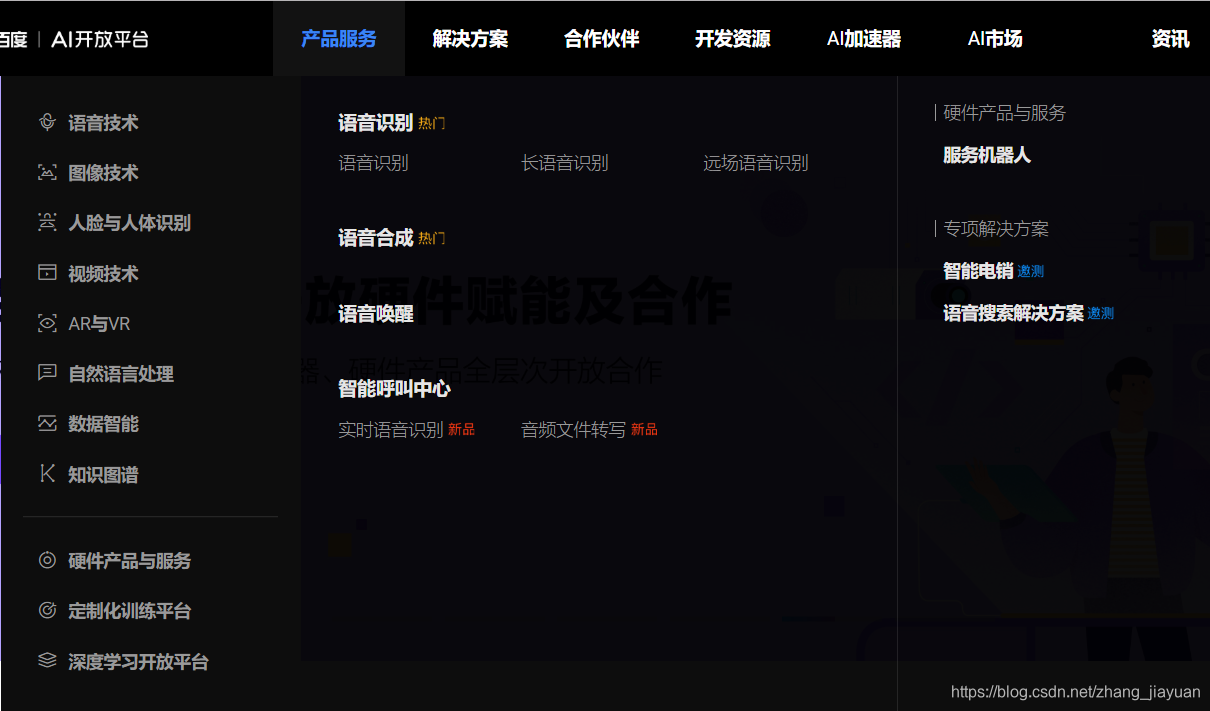Click the 语音合成 heading
1210x711 pixels.
(x=375, y=238)
